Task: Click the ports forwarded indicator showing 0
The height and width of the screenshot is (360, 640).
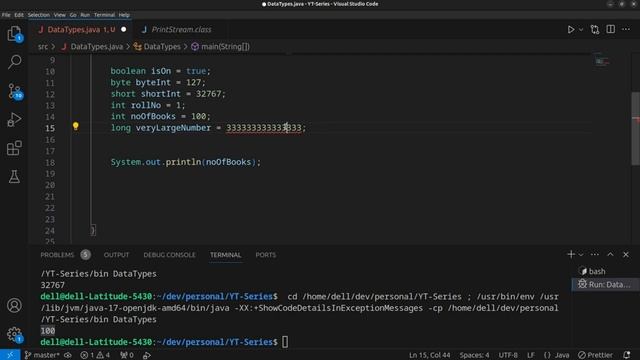Action: click(x=127, y=355)
